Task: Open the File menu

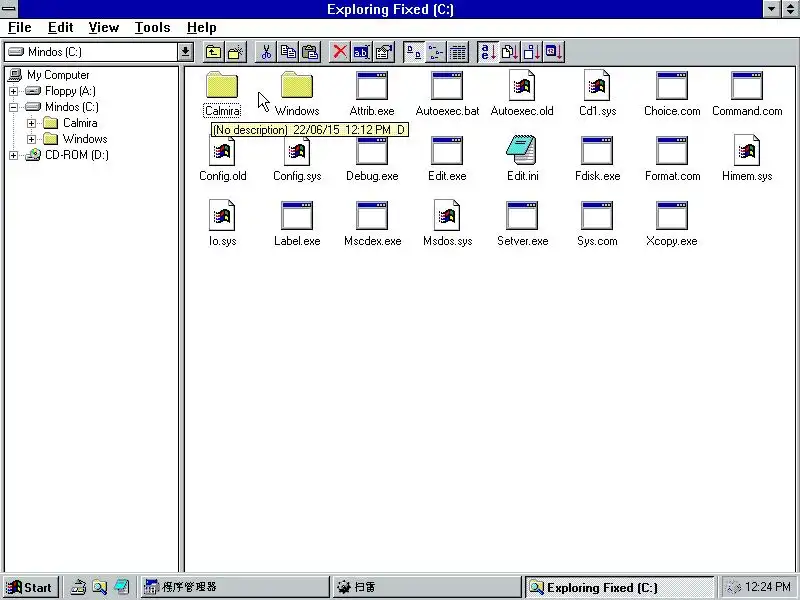Action: click(20, 28)
